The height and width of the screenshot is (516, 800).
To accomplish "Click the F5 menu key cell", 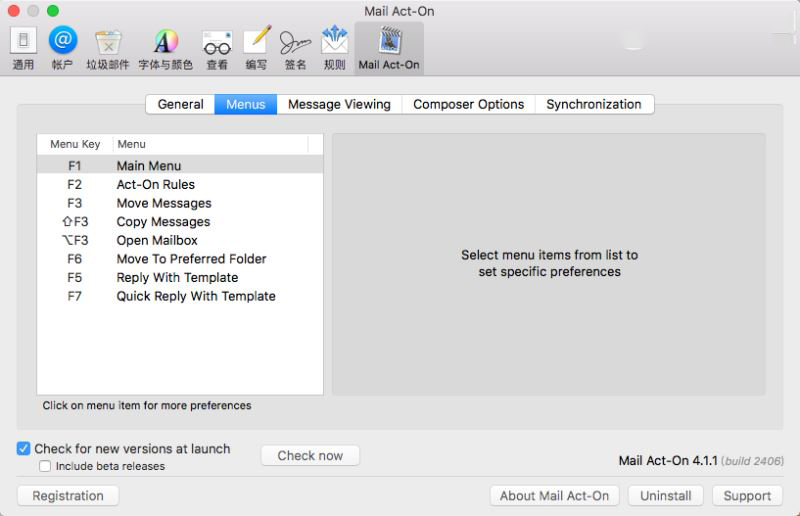I will (74, 278).
